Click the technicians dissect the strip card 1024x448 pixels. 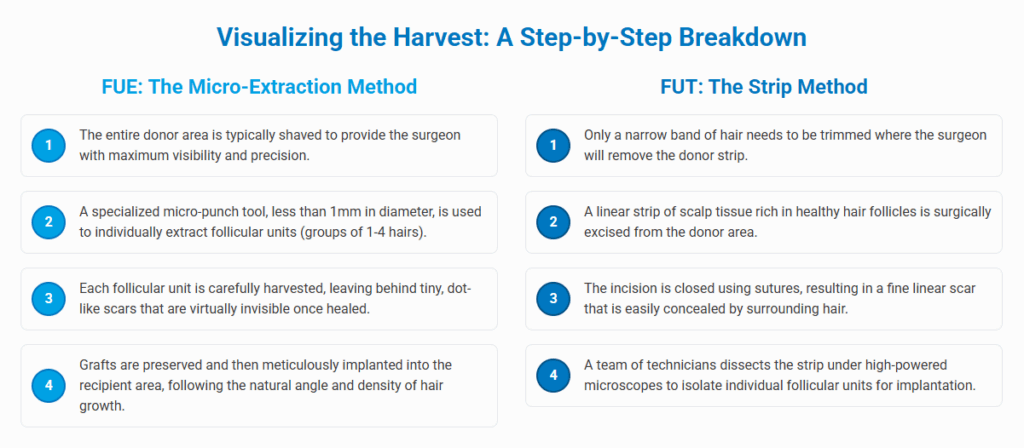763,376
